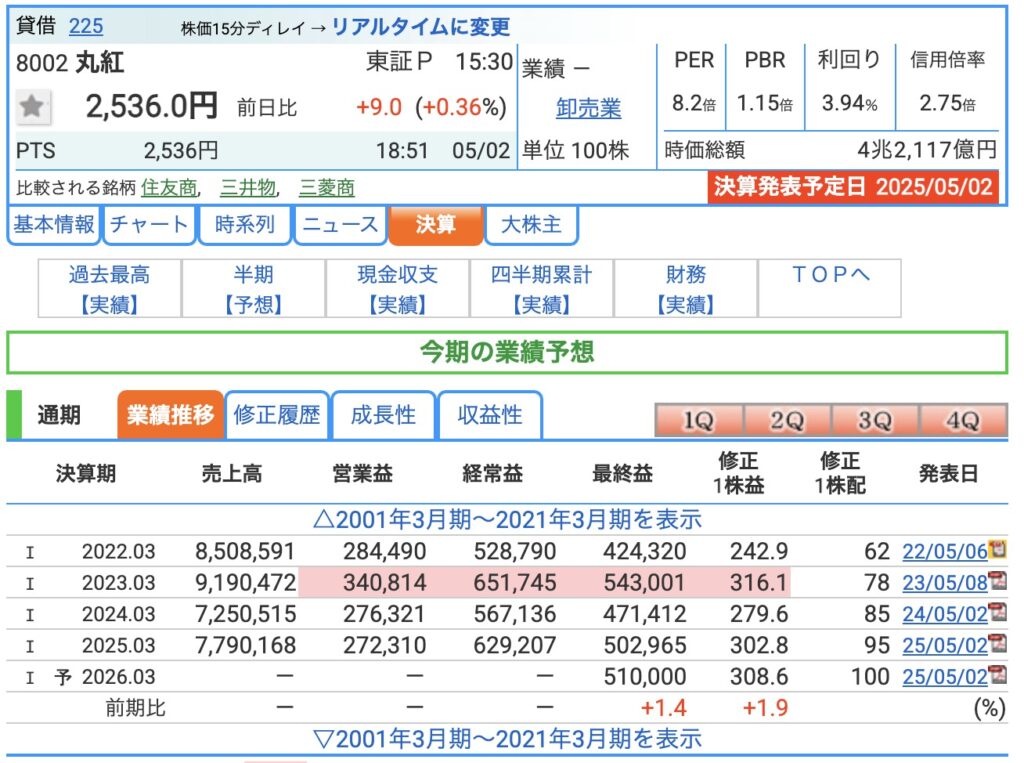Image resolution: width=1024 pixels, height=763 pixels.
Task: Open the 卸売業 sector link
Action: coord(588,108)
